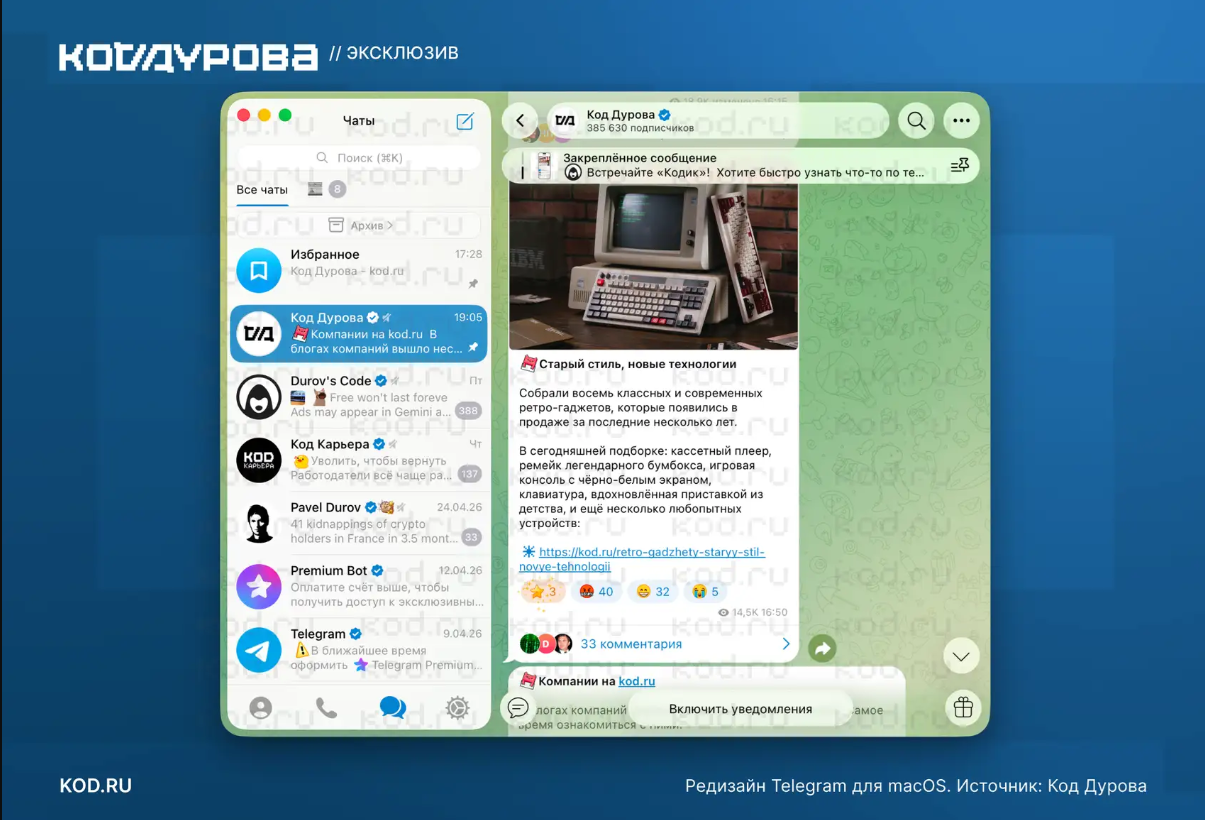The height and width of the screenshot is (820, 1205).
Task: Open the gift icon button
Action: [962, 707]
